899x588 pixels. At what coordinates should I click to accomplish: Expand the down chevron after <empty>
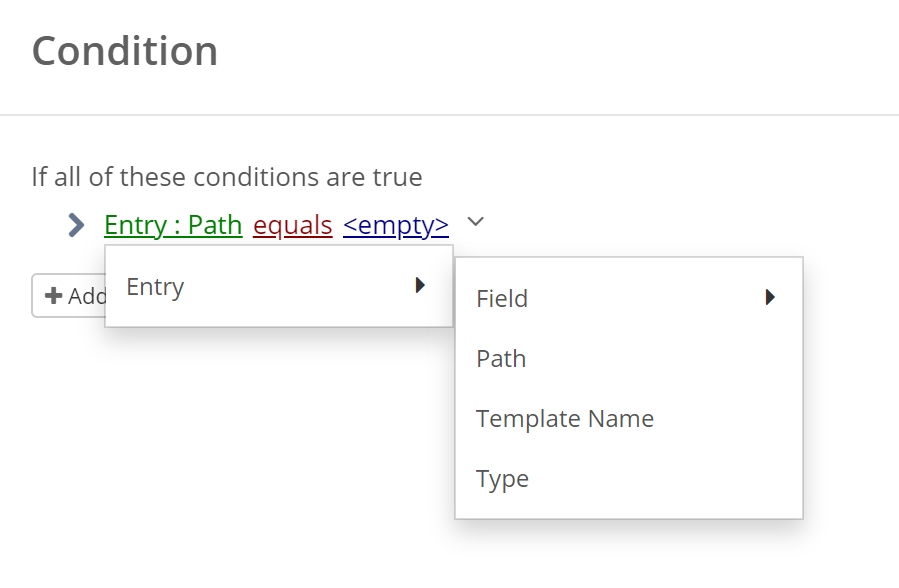pos(476,221)
